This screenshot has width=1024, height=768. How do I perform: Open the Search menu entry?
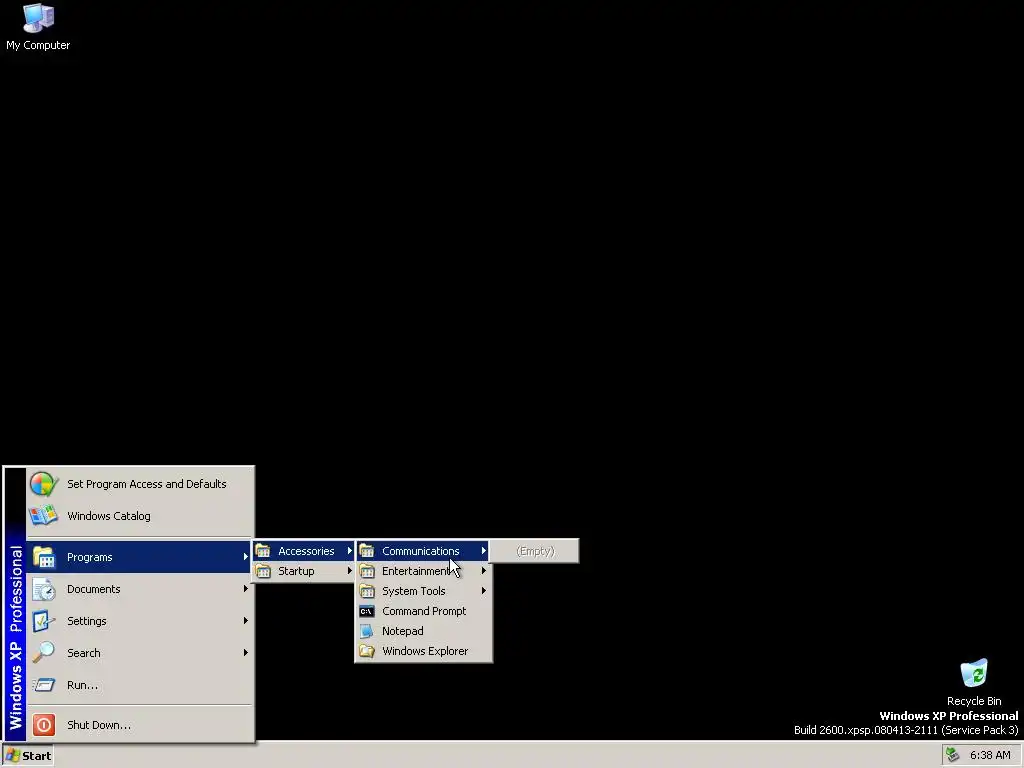(84, 653)
